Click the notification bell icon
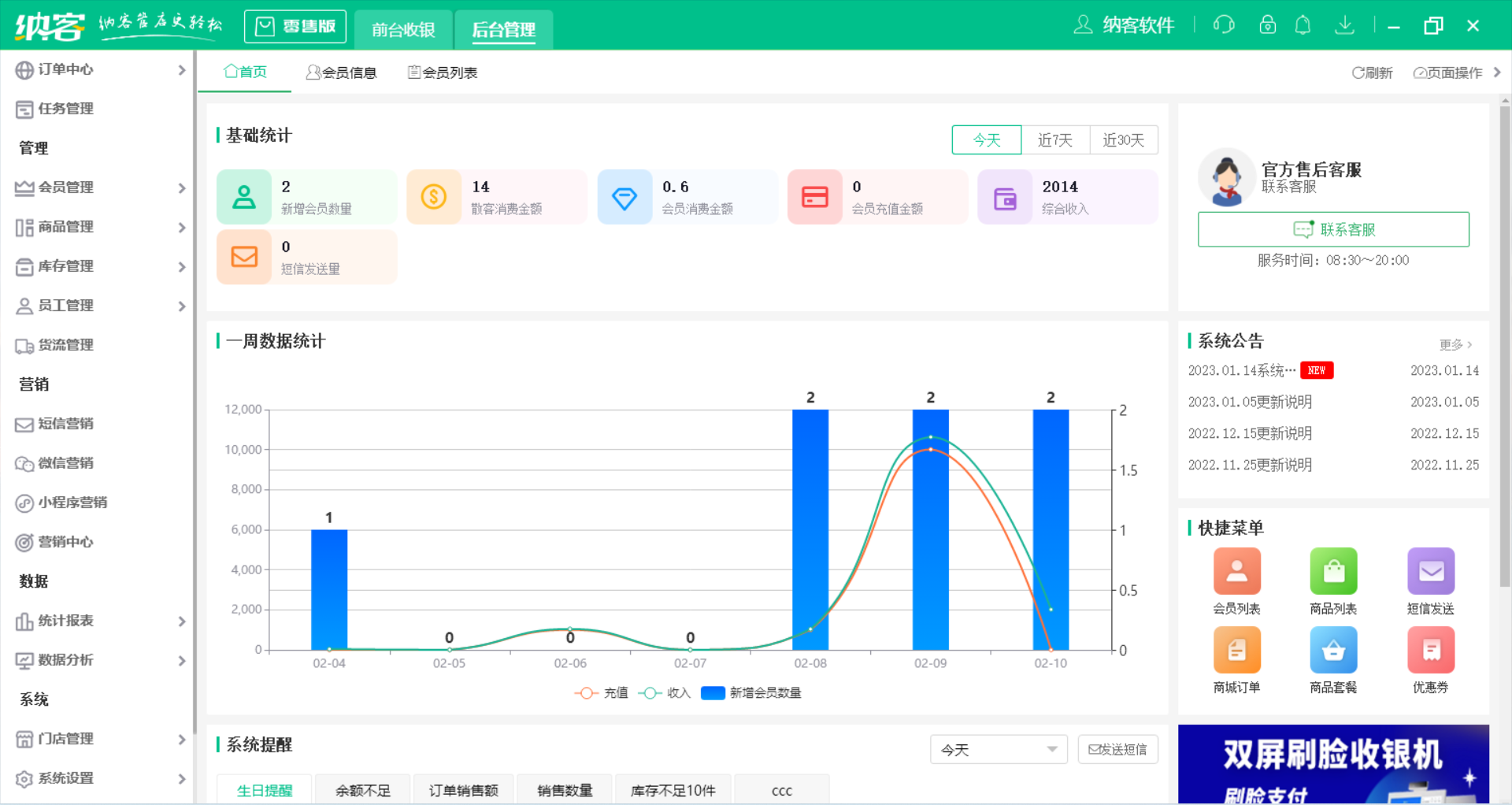The height and width of the screenshot is (805, 1512). point(1303,24)
